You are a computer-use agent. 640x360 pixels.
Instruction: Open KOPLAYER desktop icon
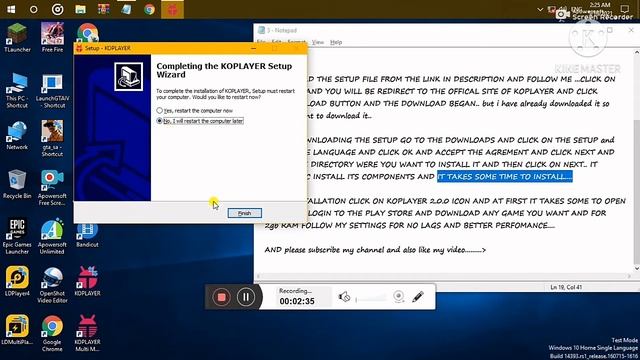click(87, 281)
